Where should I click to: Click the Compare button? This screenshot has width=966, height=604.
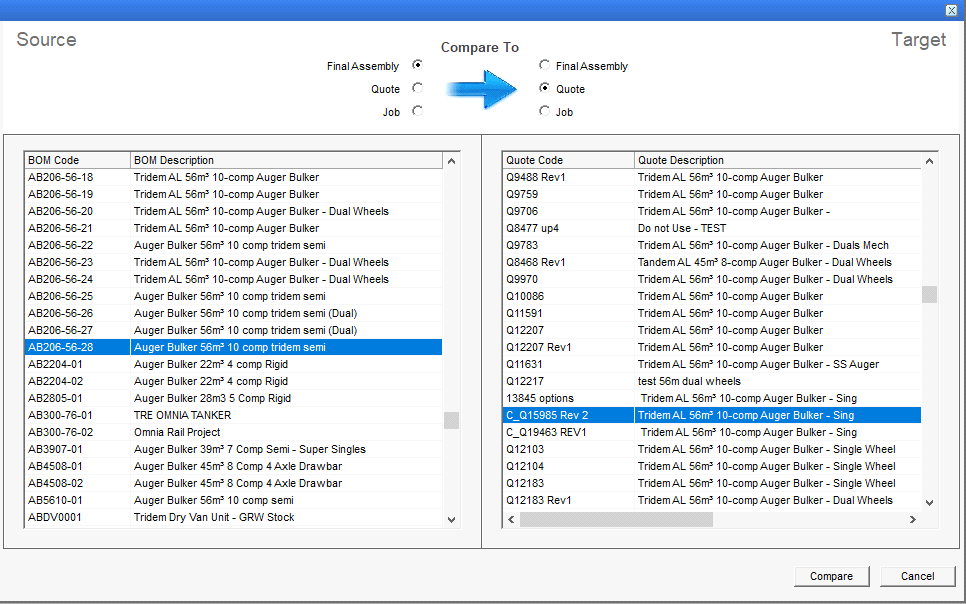[x=831, y=576]
